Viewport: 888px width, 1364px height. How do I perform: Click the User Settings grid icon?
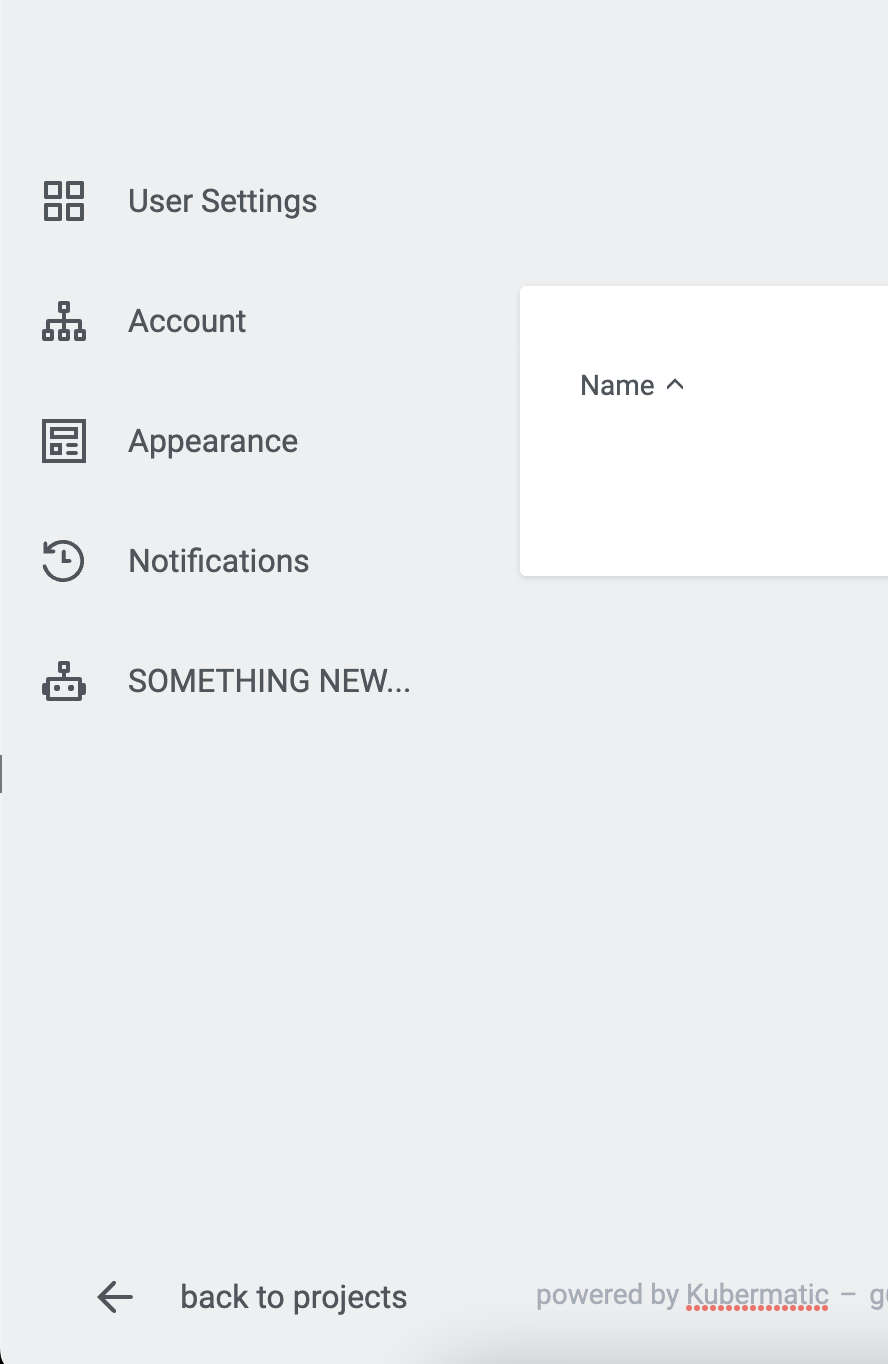(63, 201)
